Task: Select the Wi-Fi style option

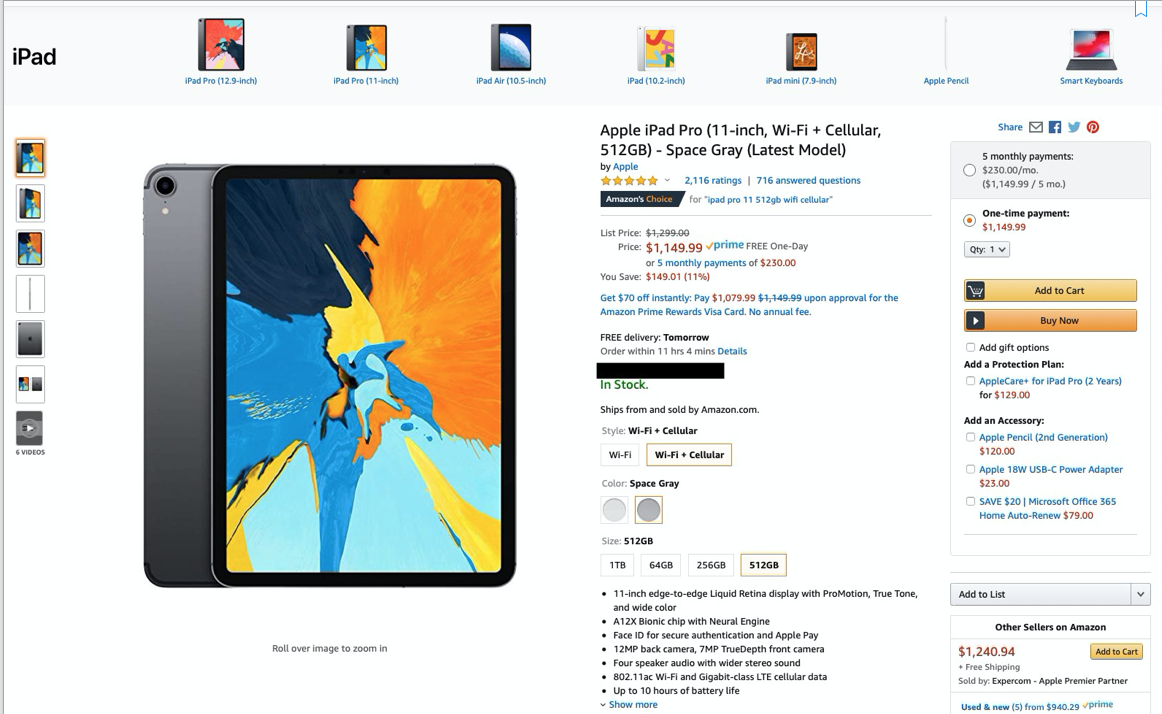Action: coord(620,454)
